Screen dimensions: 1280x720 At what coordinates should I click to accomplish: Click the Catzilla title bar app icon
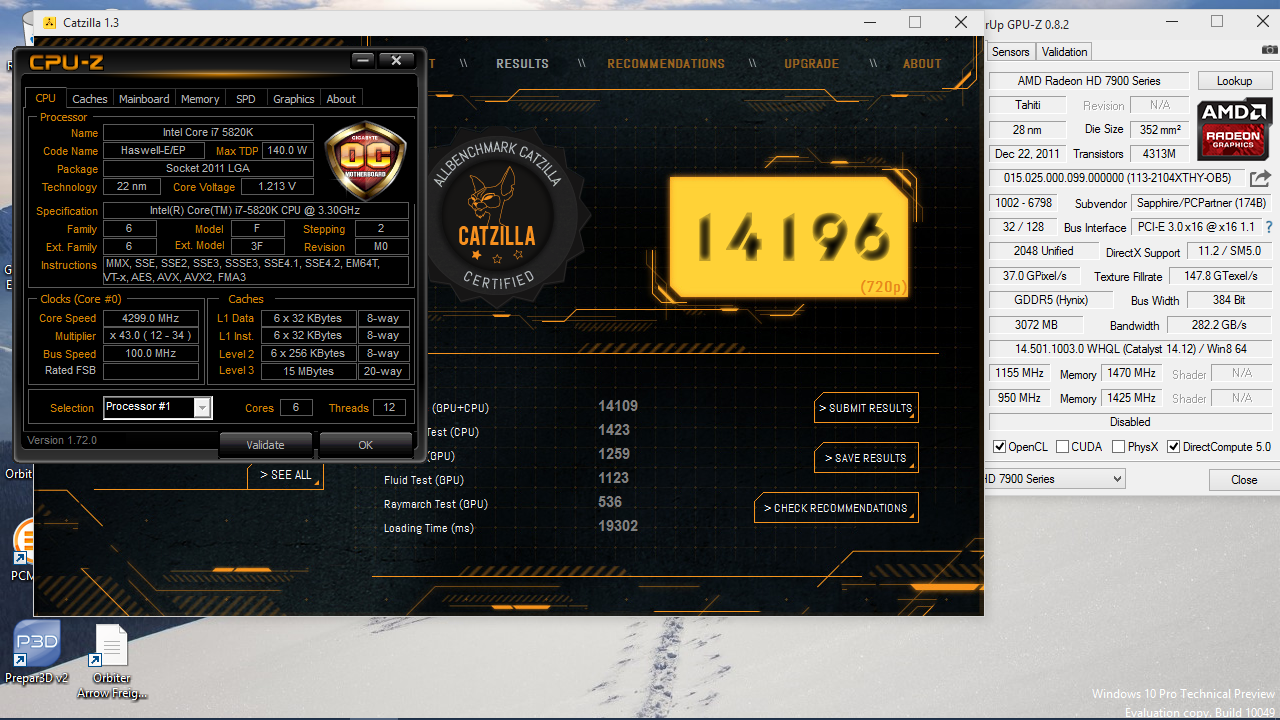point(50,22)
